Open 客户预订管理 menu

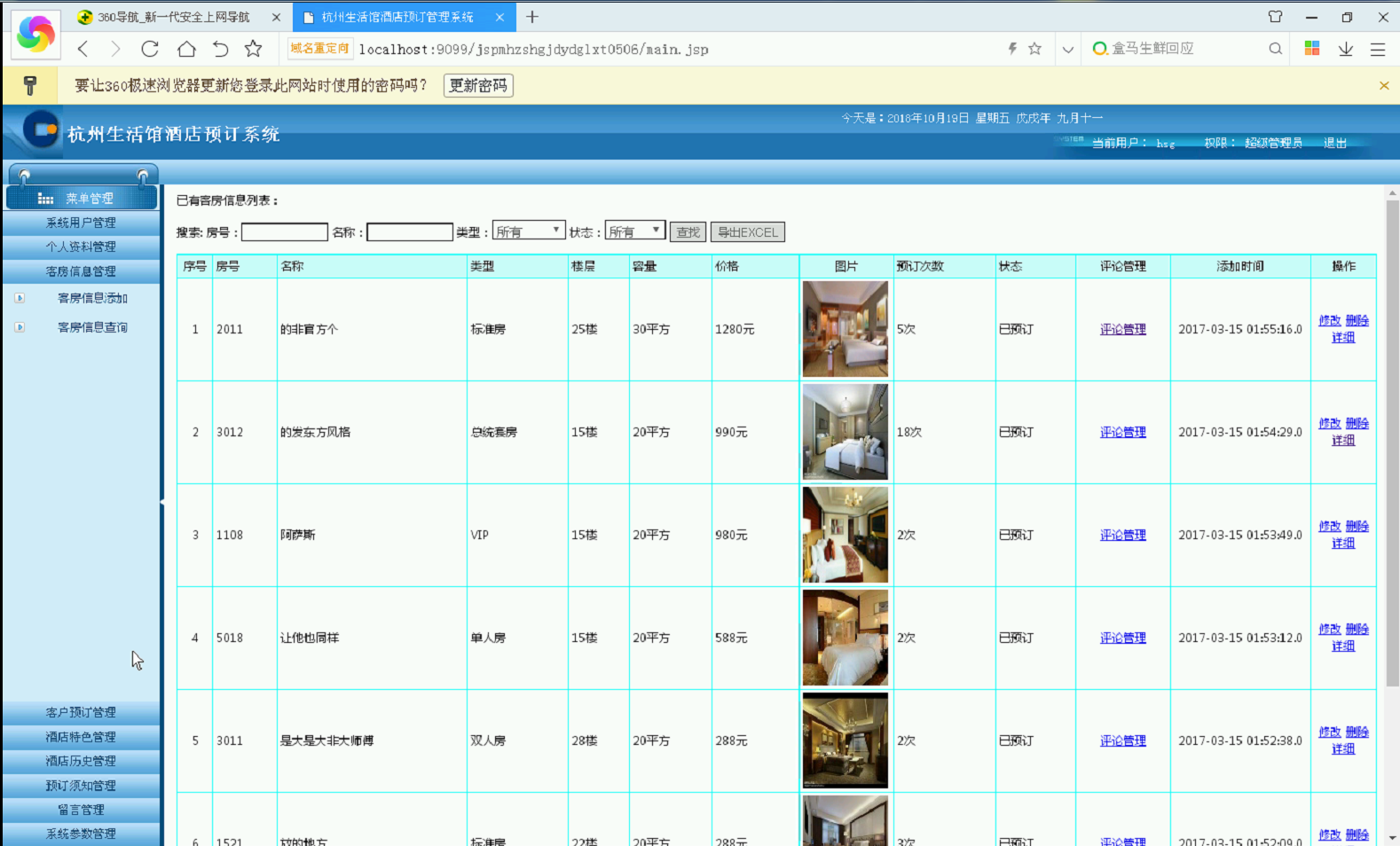click(81, 712)
